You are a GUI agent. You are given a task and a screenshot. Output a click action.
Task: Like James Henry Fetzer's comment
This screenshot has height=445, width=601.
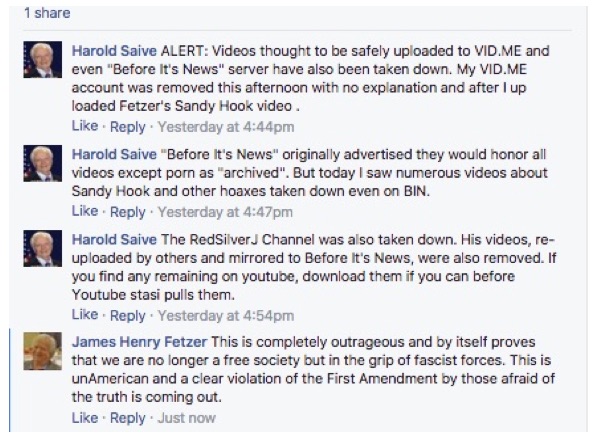[x=85, y=418]
